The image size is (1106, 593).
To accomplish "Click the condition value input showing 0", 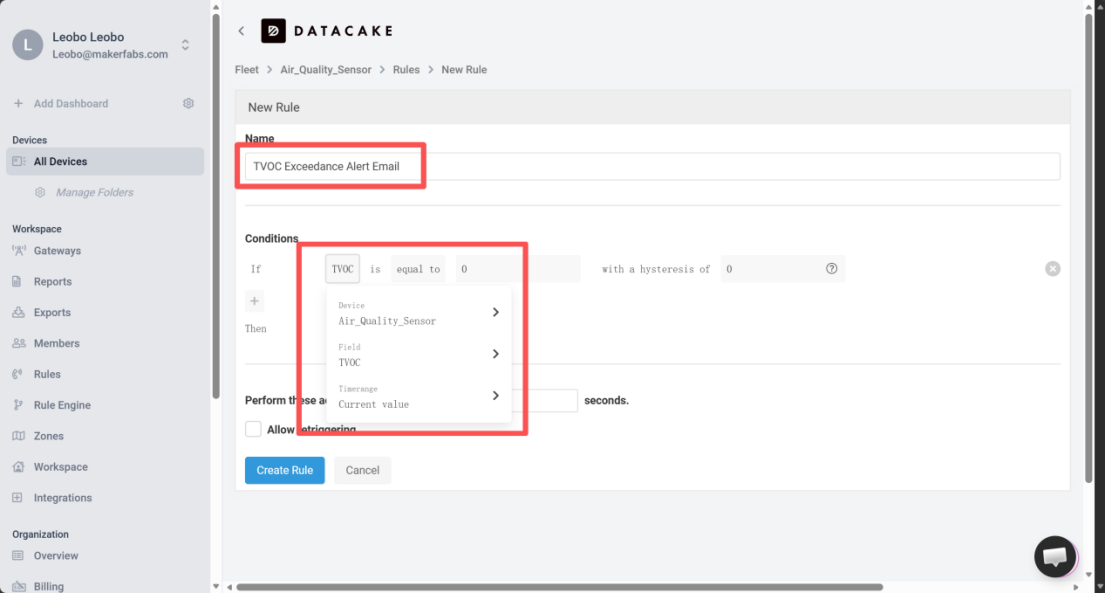I will [518, 269].
